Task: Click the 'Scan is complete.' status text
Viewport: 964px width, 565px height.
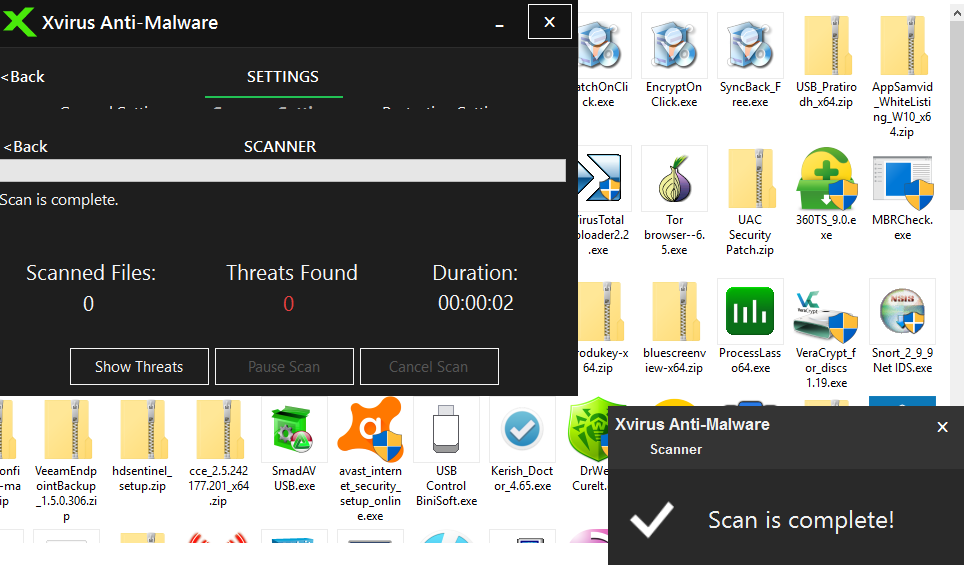Action: pos(59,200)
